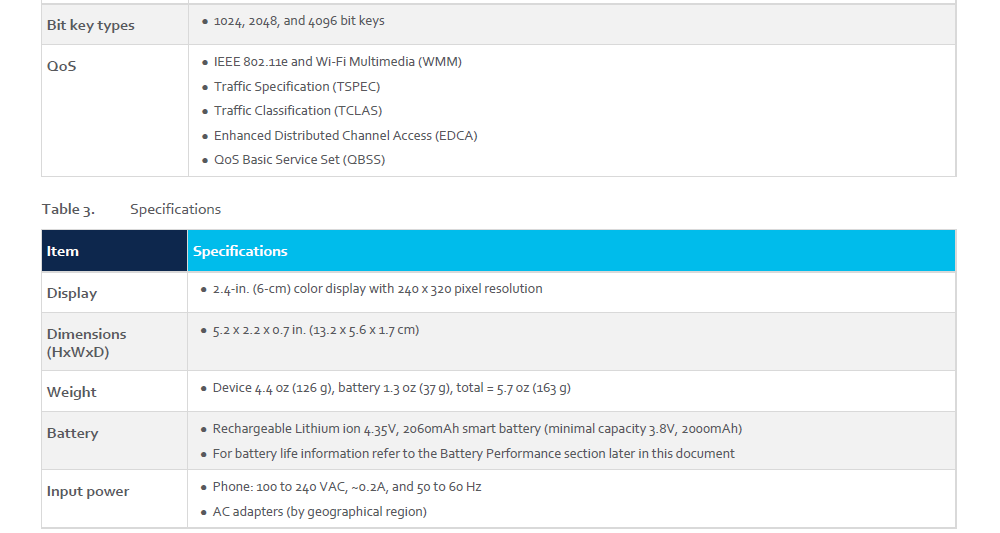Click the blue "Specifications" column header

click(240, 251)
